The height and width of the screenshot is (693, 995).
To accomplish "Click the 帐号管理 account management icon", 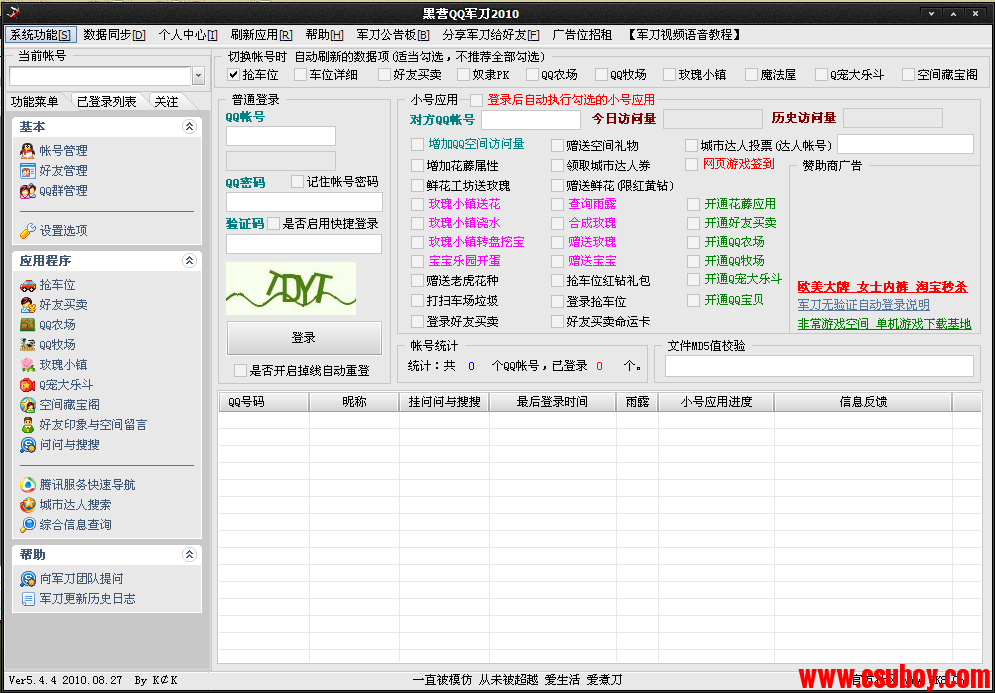I will pos(28,151).
